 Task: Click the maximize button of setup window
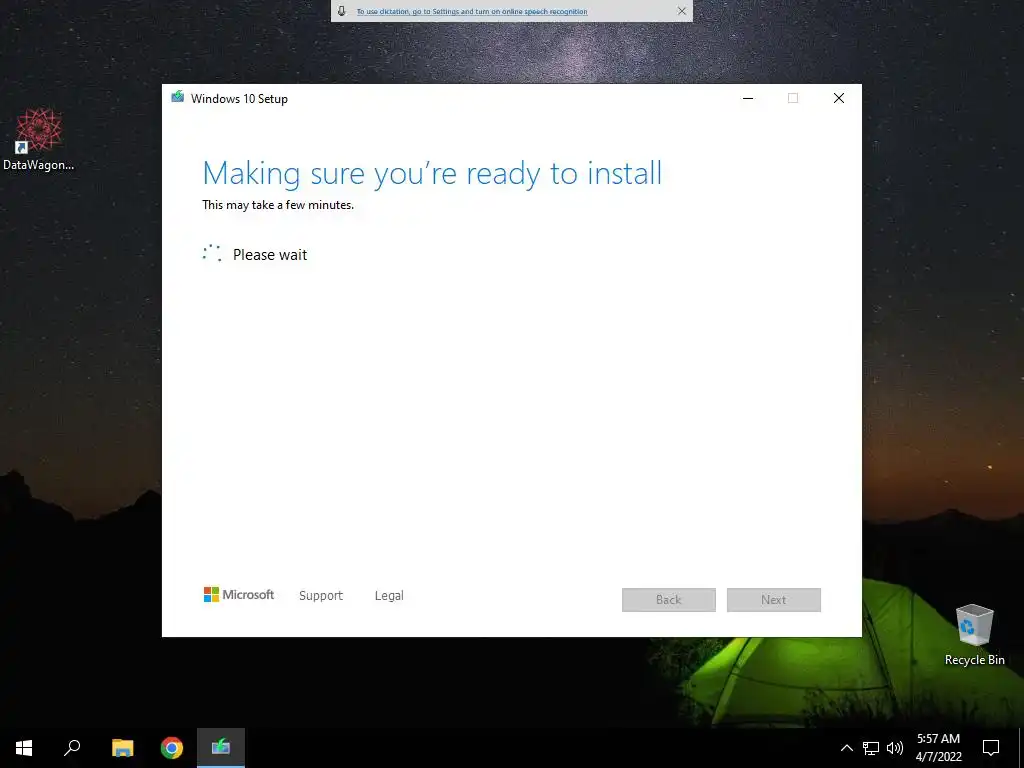pos(793,98)
